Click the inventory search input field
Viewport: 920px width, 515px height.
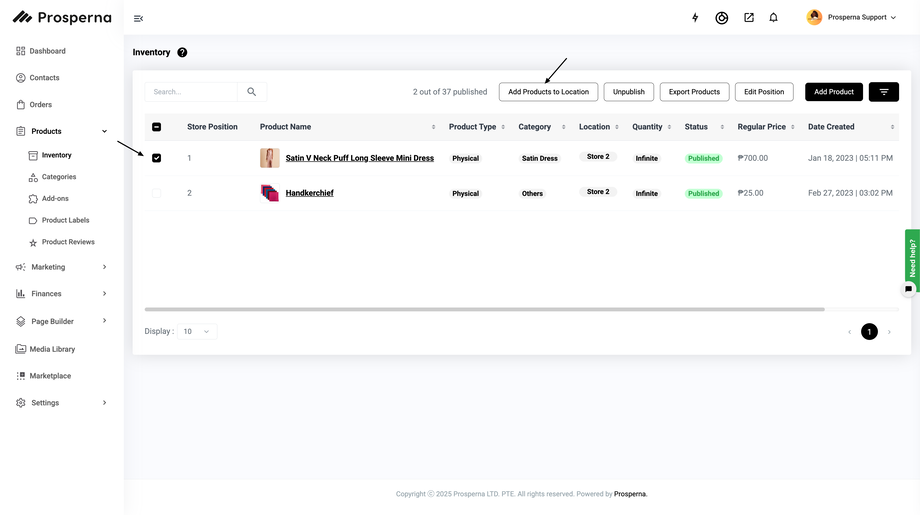[192, 92]
